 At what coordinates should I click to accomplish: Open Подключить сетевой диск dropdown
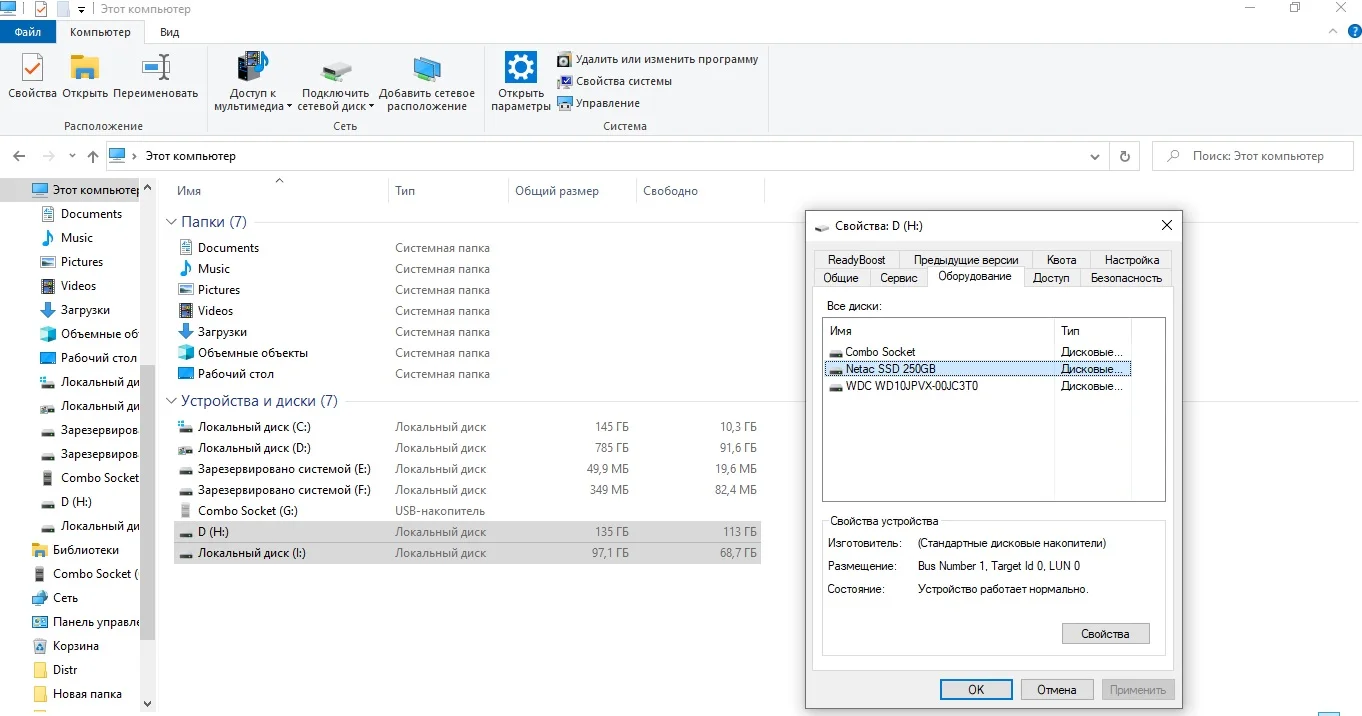[336, 84]
